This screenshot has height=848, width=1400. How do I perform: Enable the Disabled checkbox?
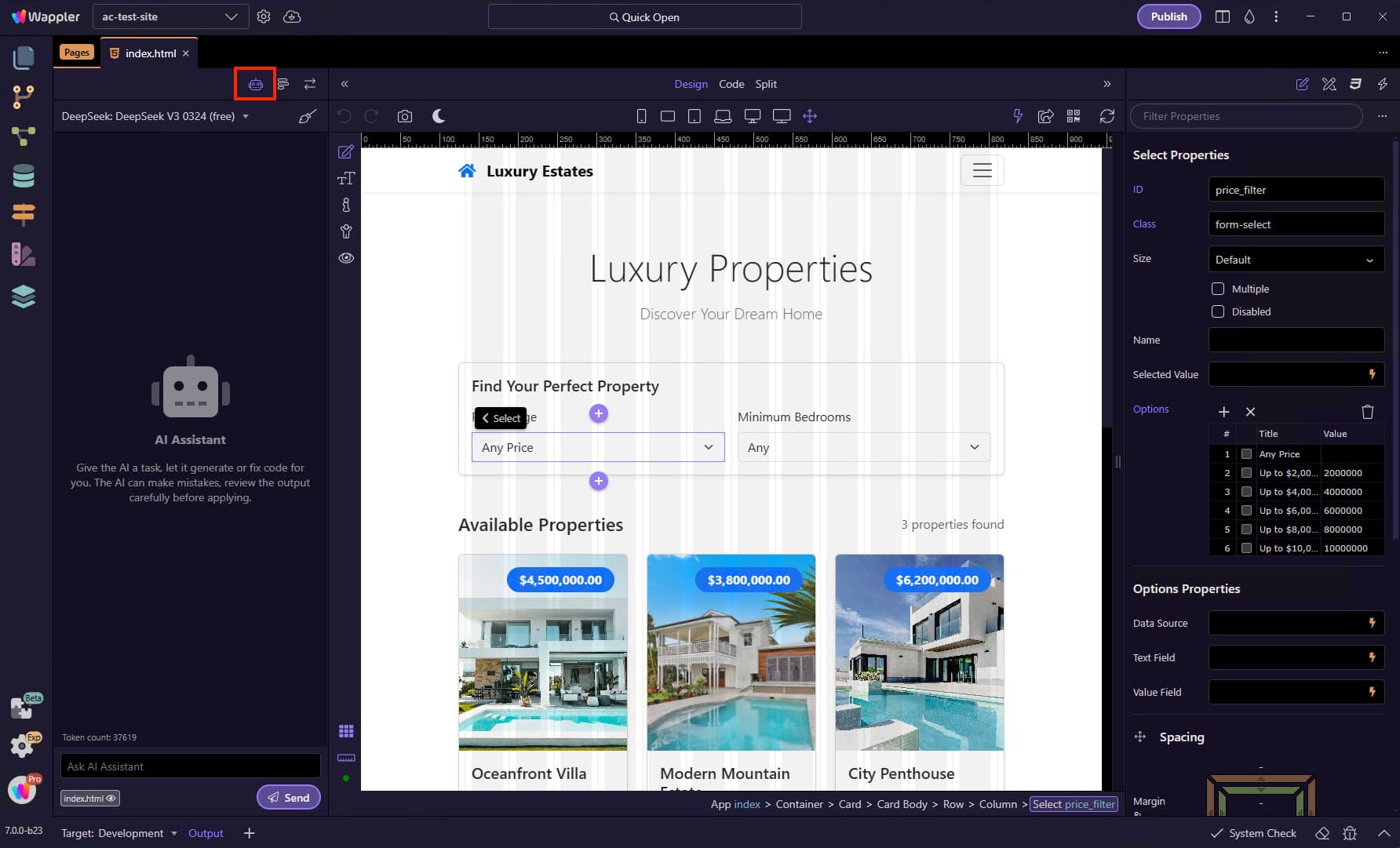click(x=1218, y=311)
